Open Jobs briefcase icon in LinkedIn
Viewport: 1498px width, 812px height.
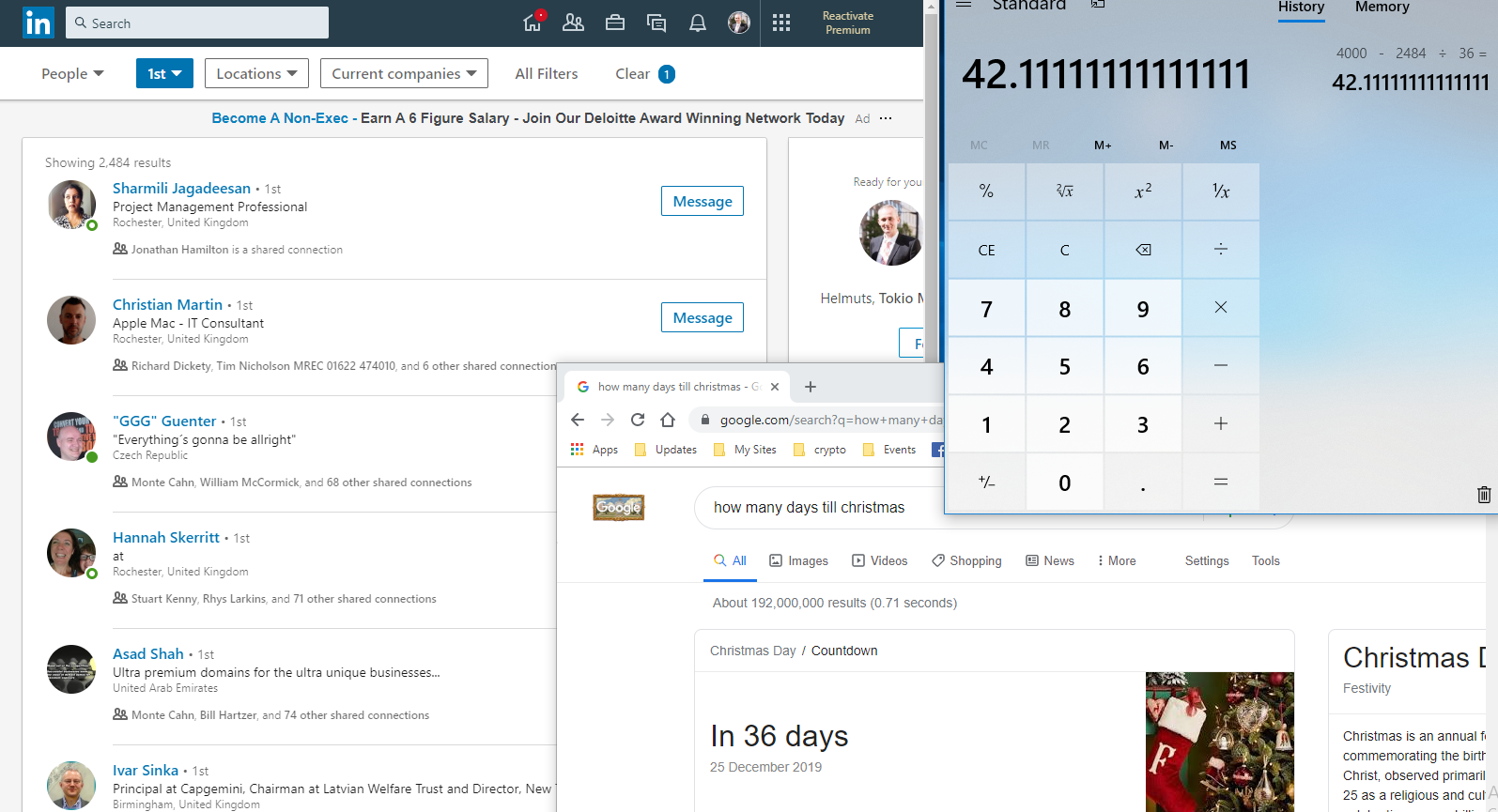[x=615, y=23]
